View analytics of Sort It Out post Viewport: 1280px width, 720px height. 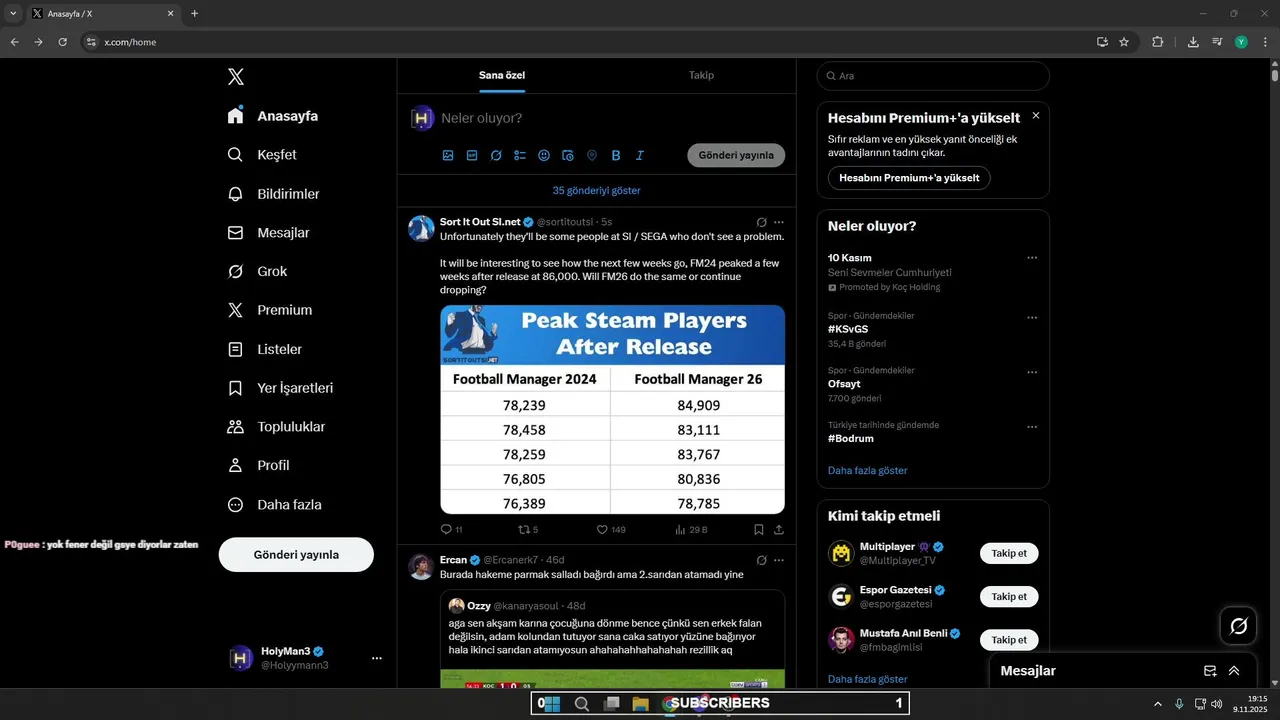coord(692,530)
